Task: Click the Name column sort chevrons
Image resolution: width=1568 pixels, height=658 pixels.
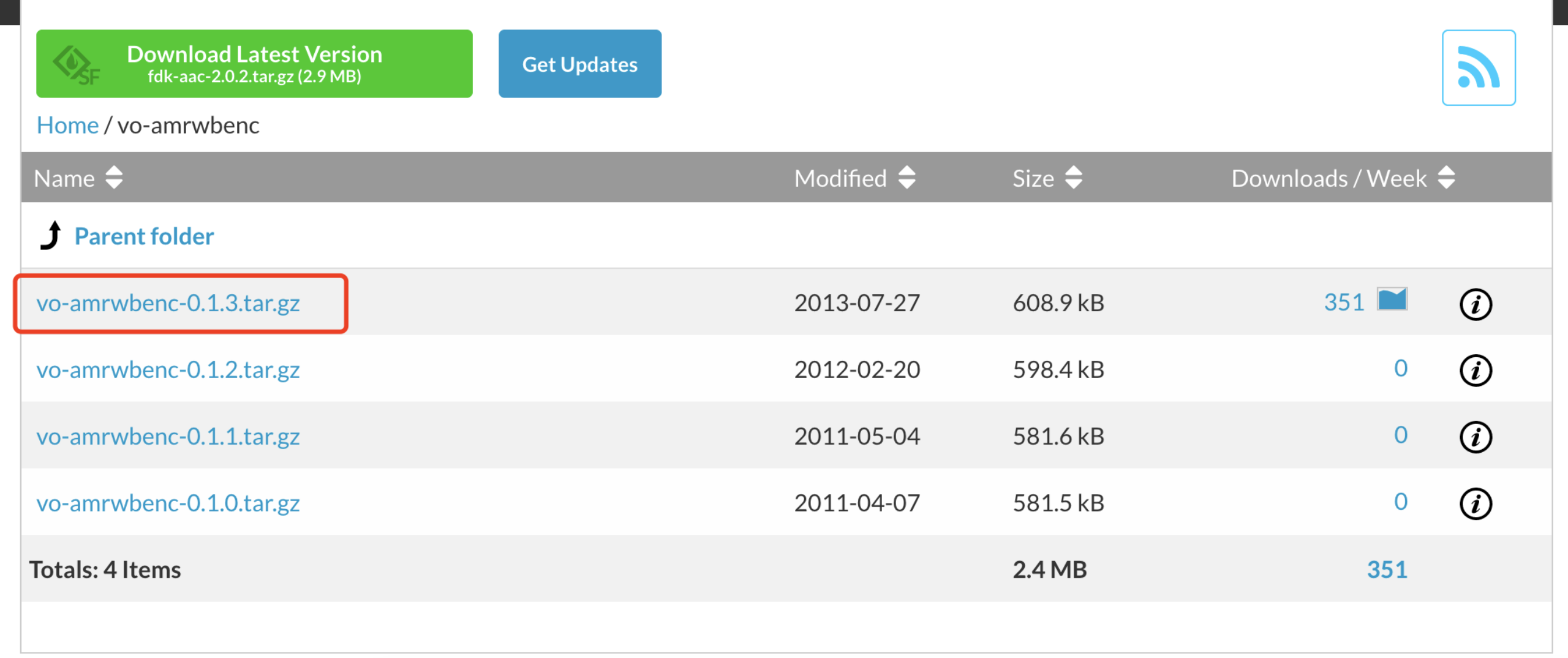Action: (x=113, y=178)
